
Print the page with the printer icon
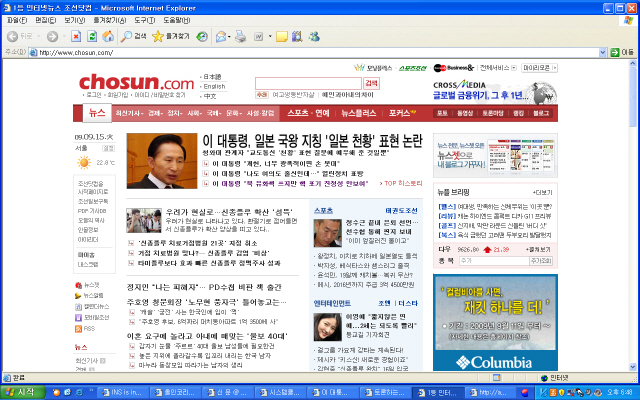[241, 37]
